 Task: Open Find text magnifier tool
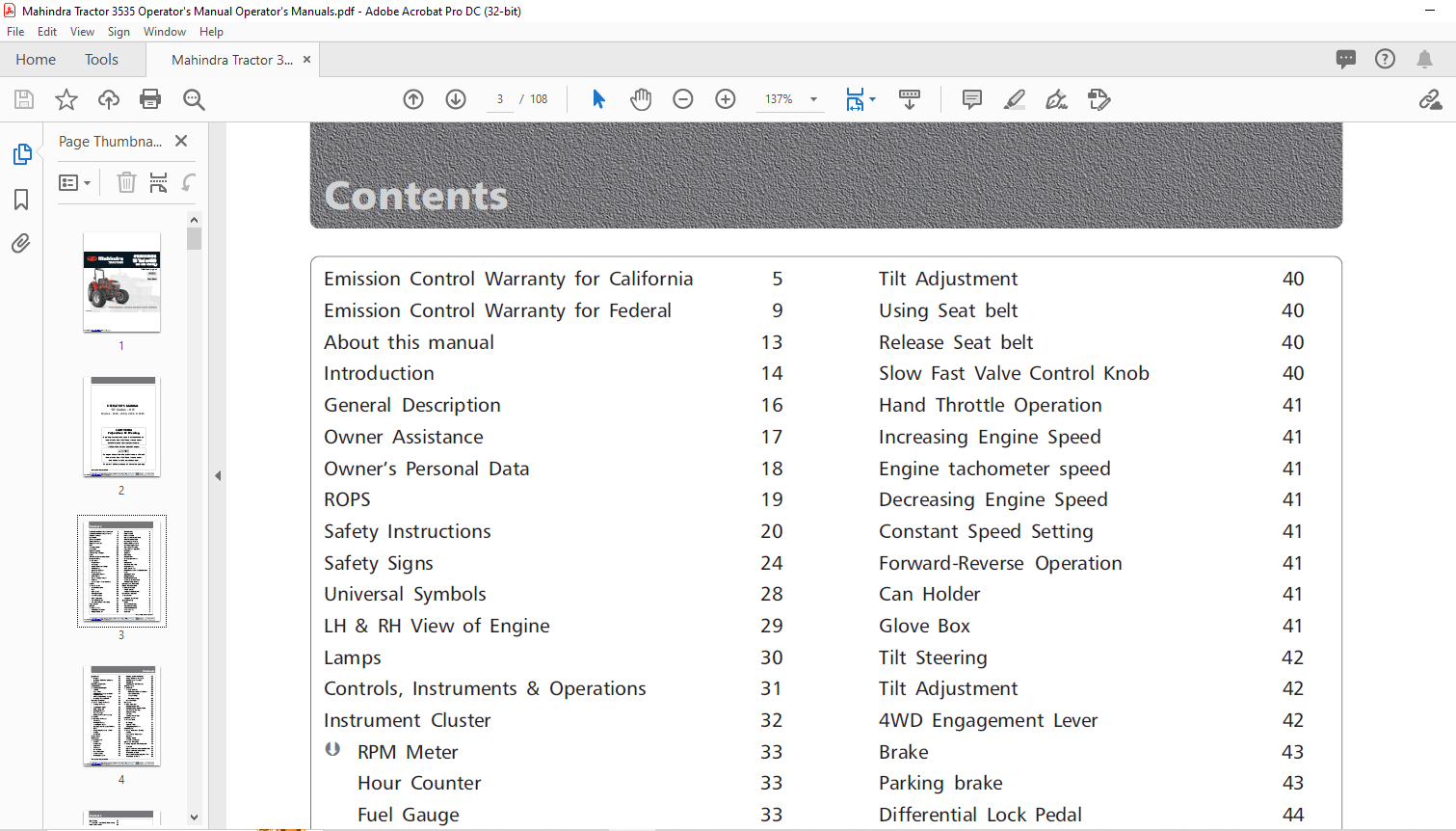point(194,99)
